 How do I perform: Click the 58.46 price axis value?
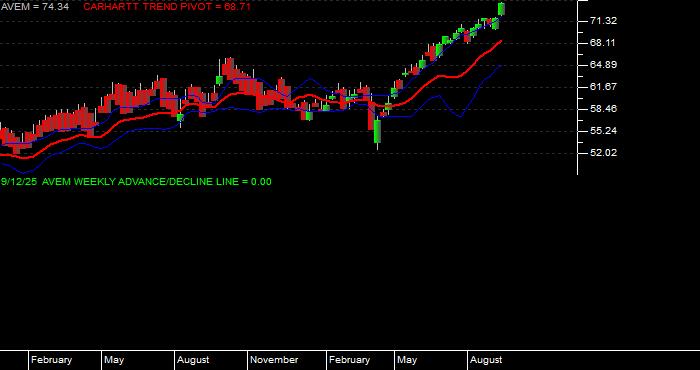(x=603, y=108)
